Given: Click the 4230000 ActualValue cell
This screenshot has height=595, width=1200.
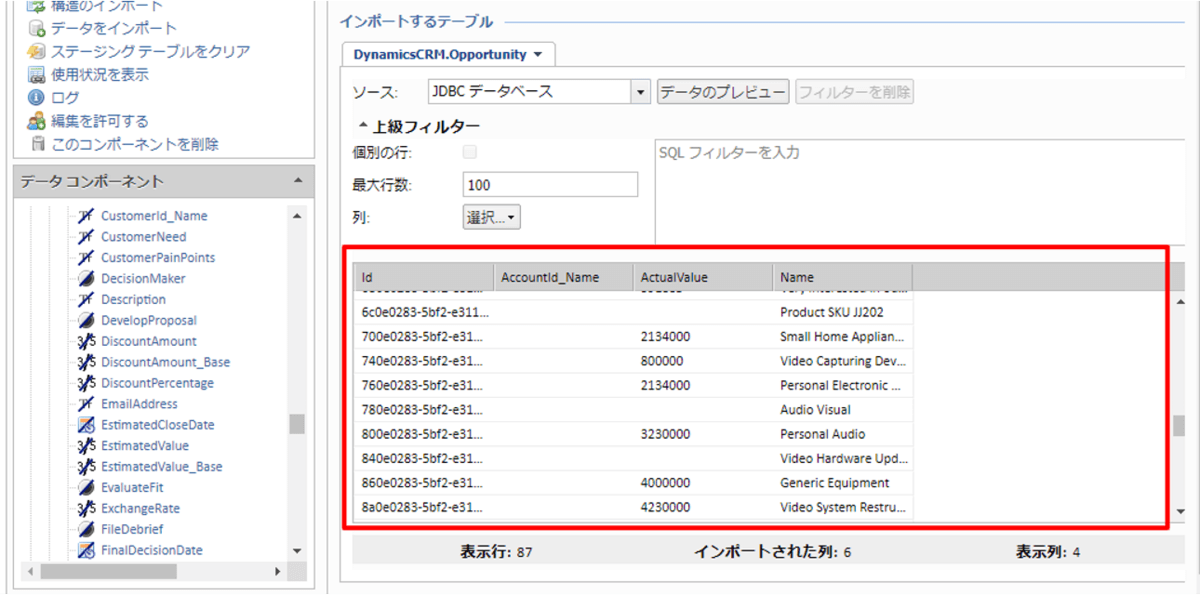Looking at the screenshot, I should pyautogui.click(x=703, y=507).
